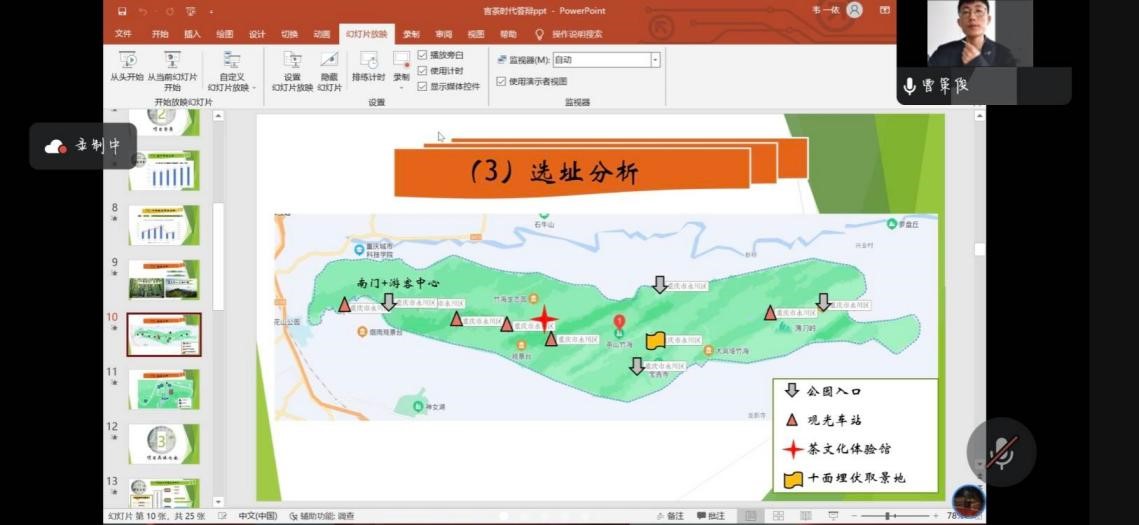Open the Monitor (监视器) dropdown
The image size is (1139, 525).
655,60
